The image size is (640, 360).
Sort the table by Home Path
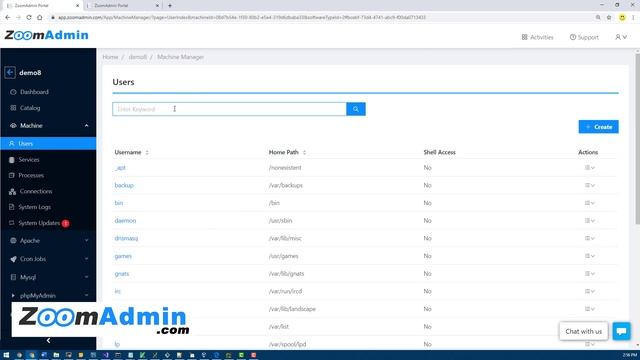point(287,152)
